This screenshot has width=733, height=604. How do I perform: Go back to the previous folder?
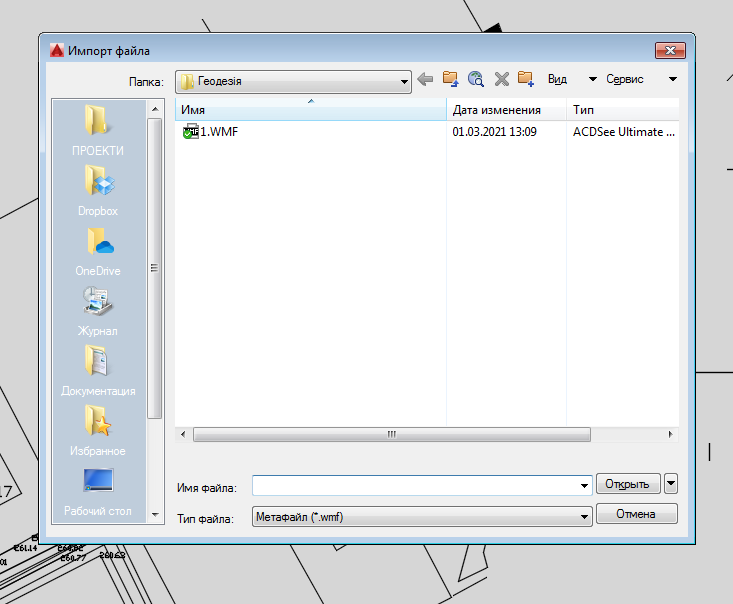[425, 80]
